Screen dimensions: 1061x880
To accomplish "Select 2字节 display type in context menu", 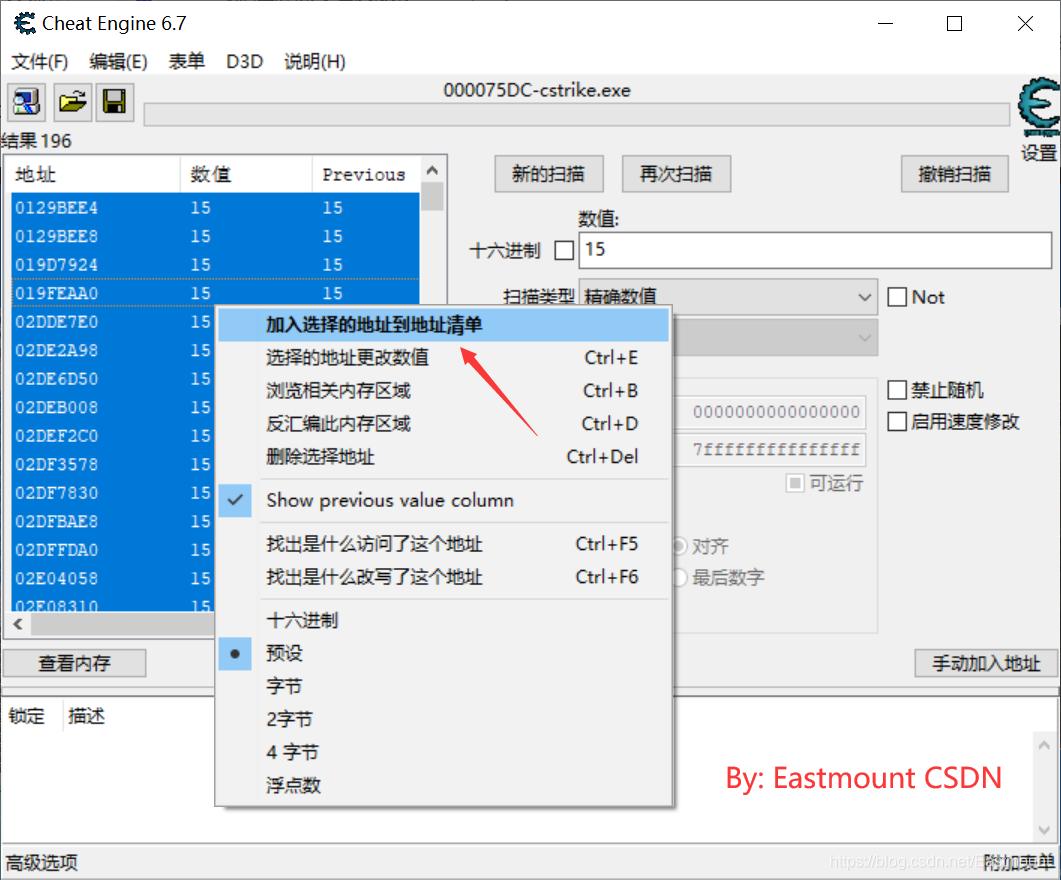I will click(x=443, y=720).
